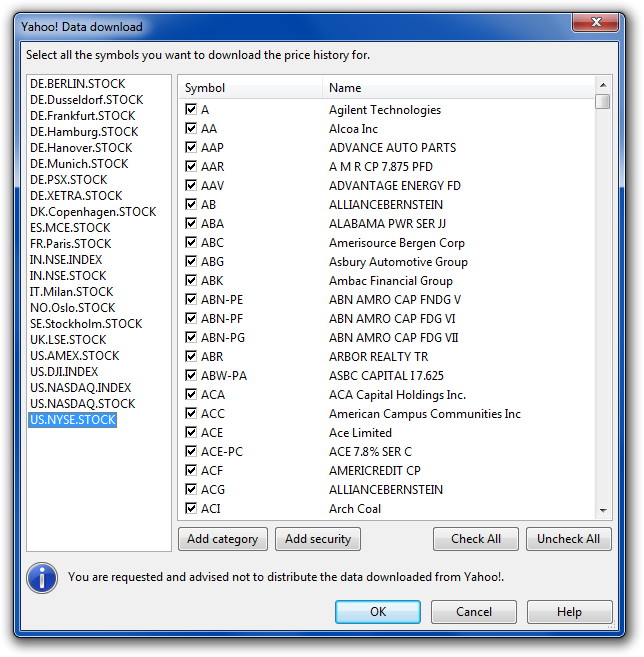Click Check All button
This screenshot has width=644, height=657.
coord(475,539)
